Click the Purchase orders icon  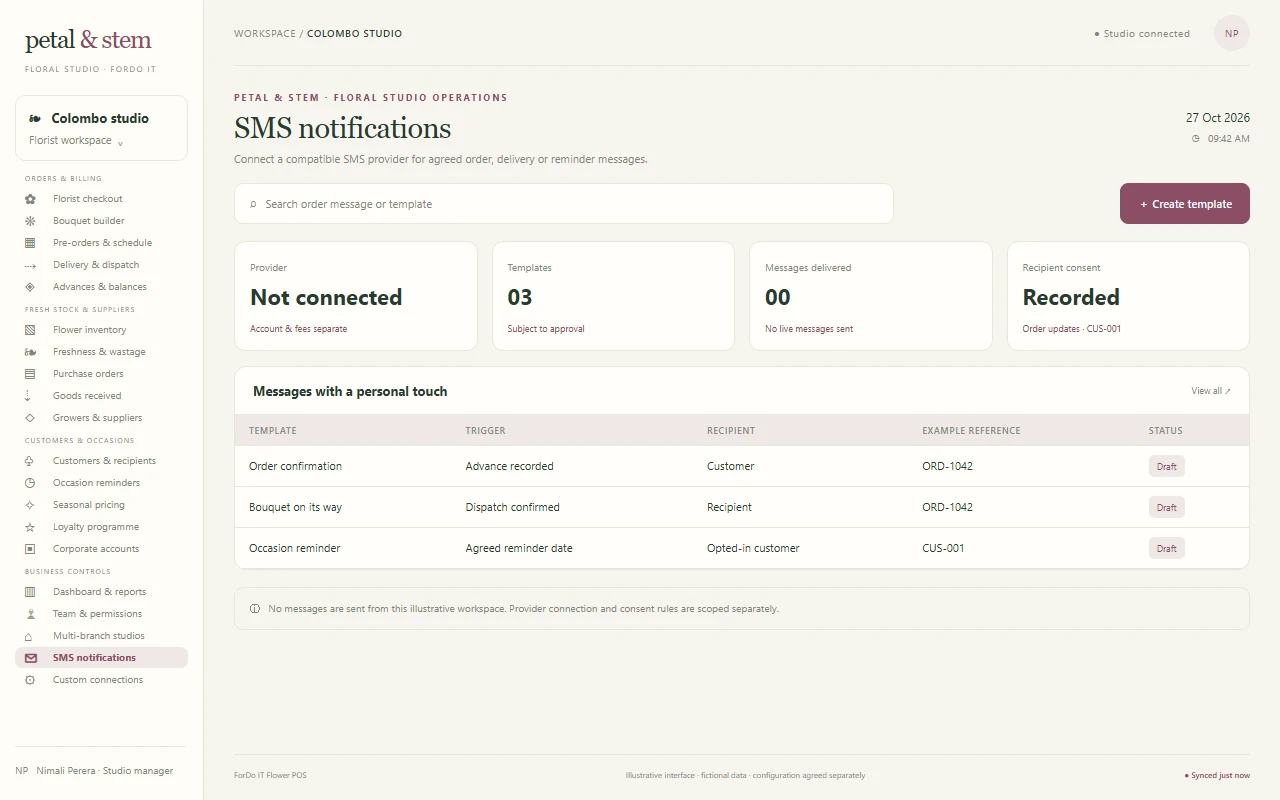(30, 374)
